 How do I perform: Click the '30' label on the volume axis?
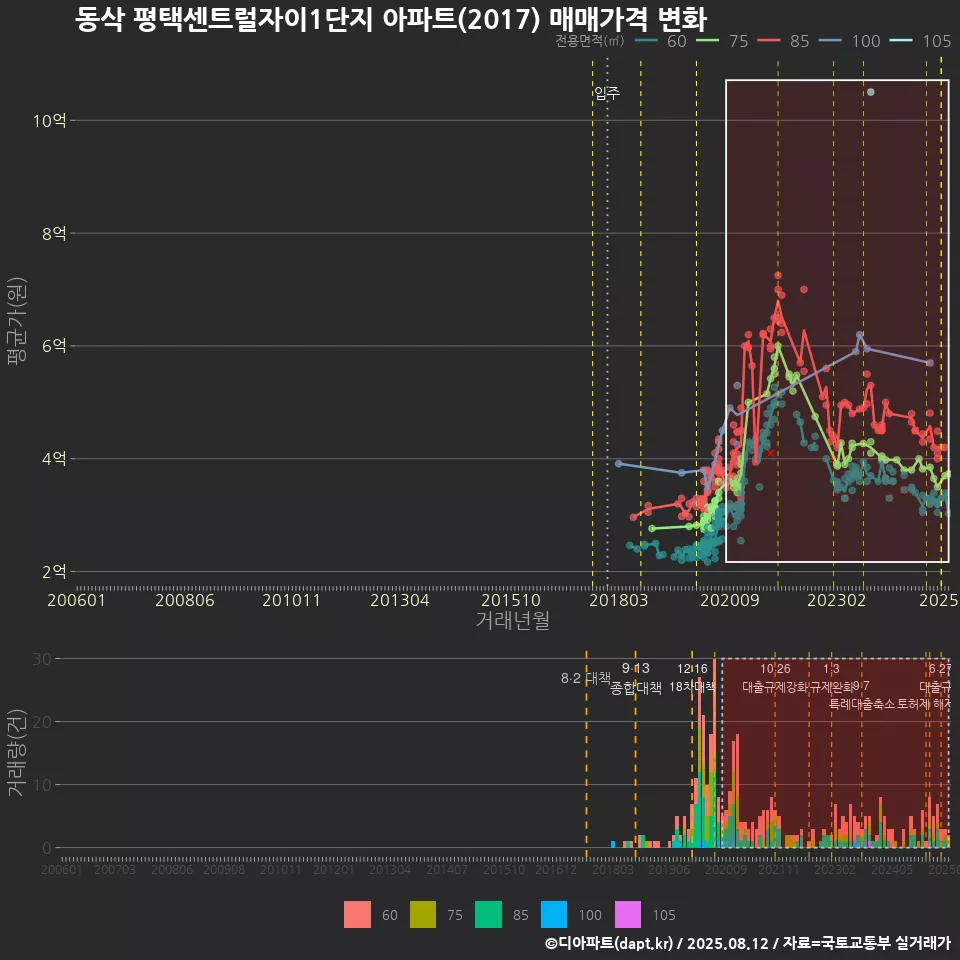click(x=42, y=659)
